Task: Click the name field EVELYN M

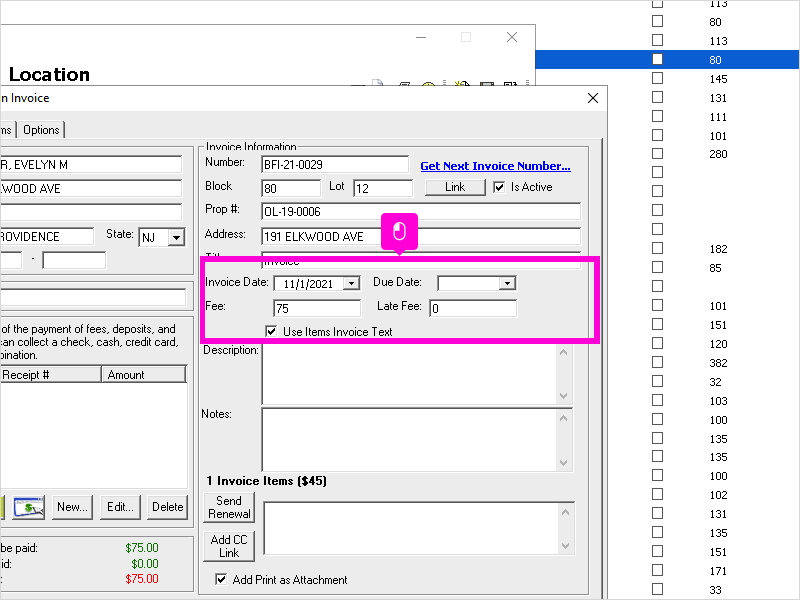Action: pyautogui.click(x=91, y=165)
